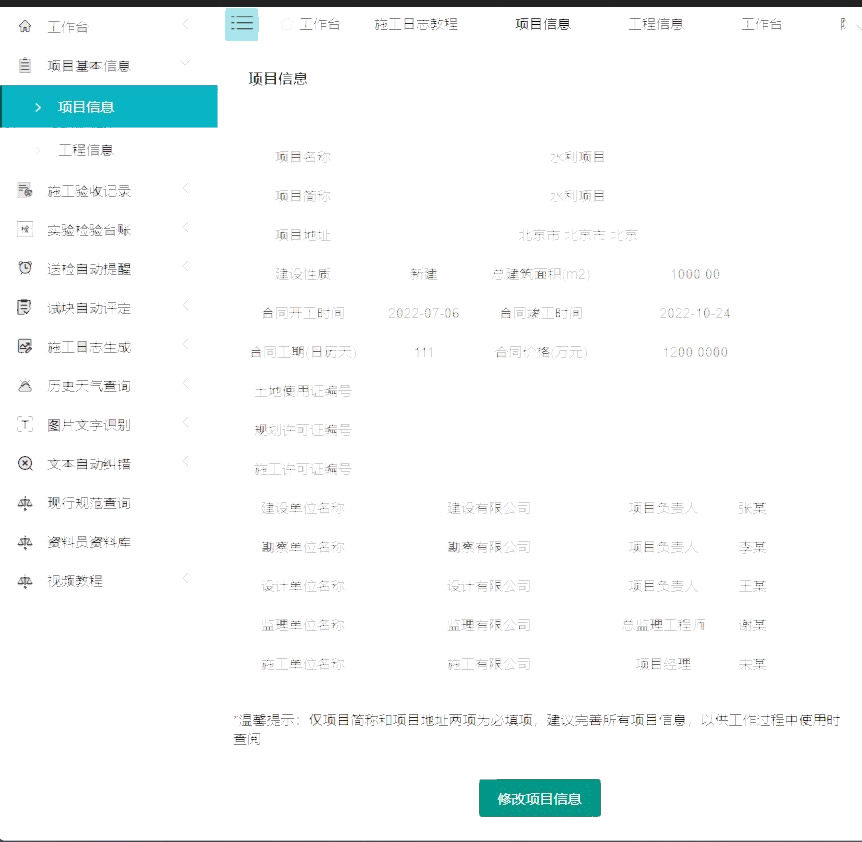Image resolution: width=862 pixels, height=842 pixels.
Task: Click the 北京市 北京市 北京 address value
Action: tap(577, 235)
